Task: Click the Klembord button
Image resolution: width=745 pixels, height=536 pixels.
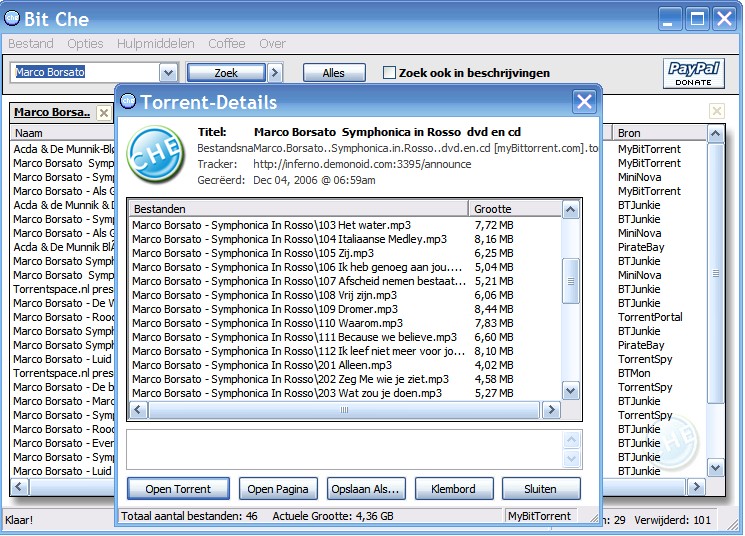Action: click(453, 489)
